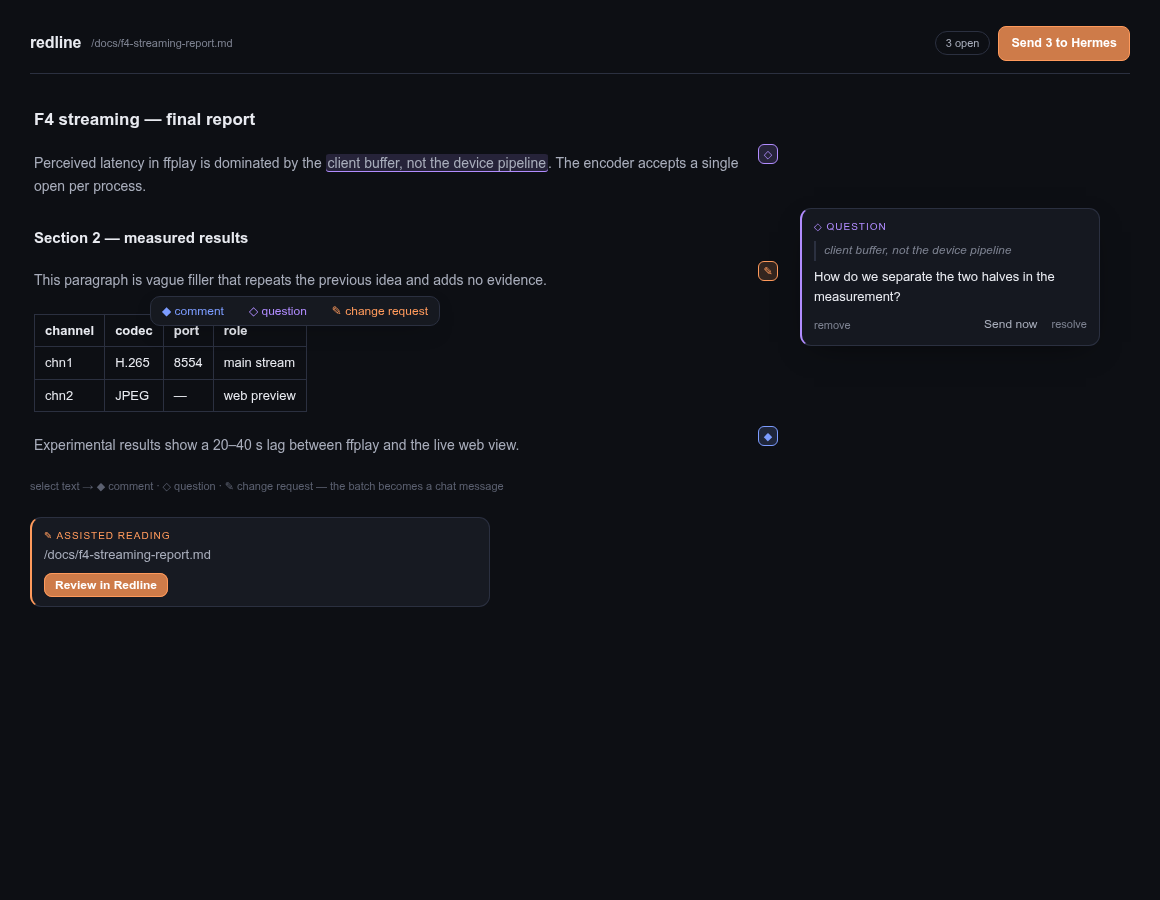Viewport: 1160px width, 900px height.
Task: Click 'Section 2 — measured results' heading
Action: tap(141, 238)
